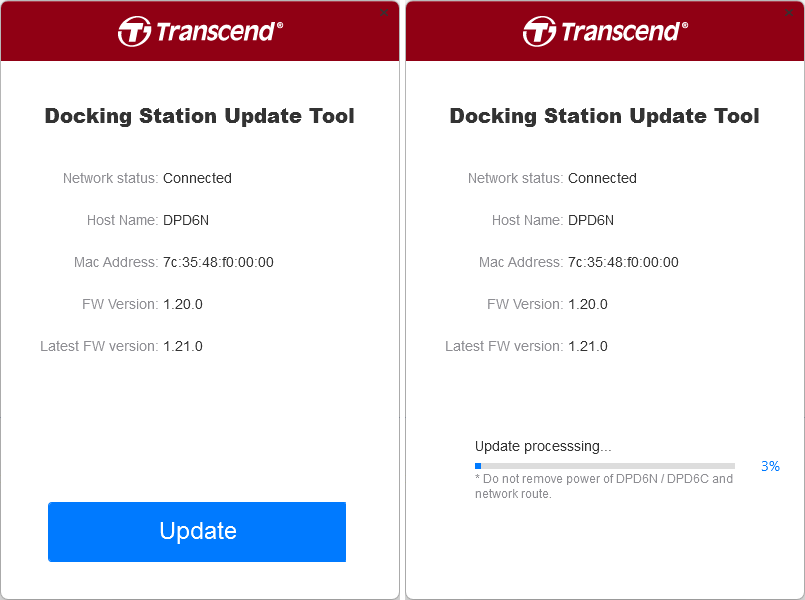This screenshot has width=805, height=600.
Task: Click Transcend logo above the Update button window
Action: pyautogui.click(x=200, y=31)
